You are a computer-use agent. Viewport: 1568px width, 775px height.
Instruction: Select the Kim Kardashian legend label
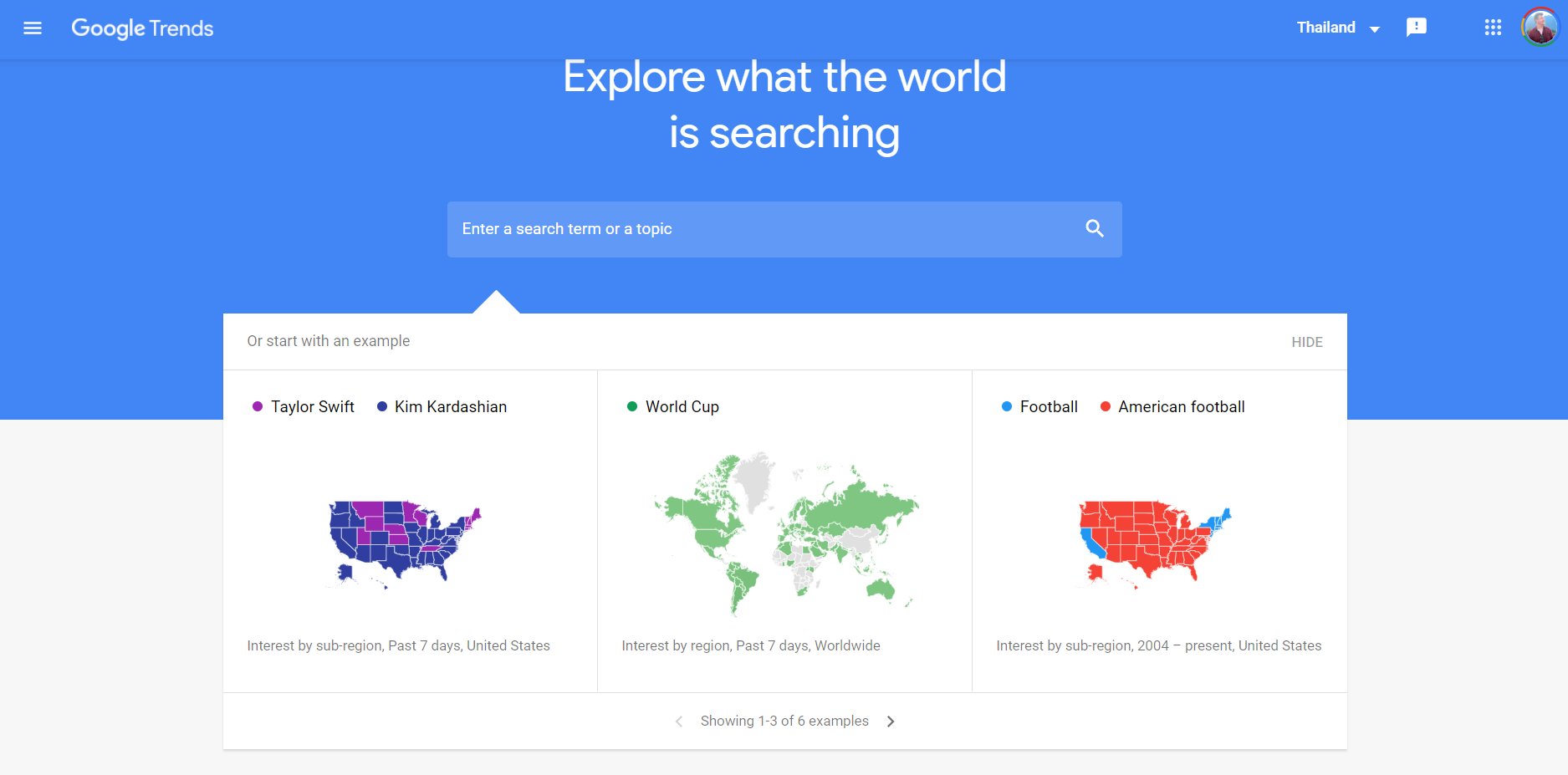451,407
